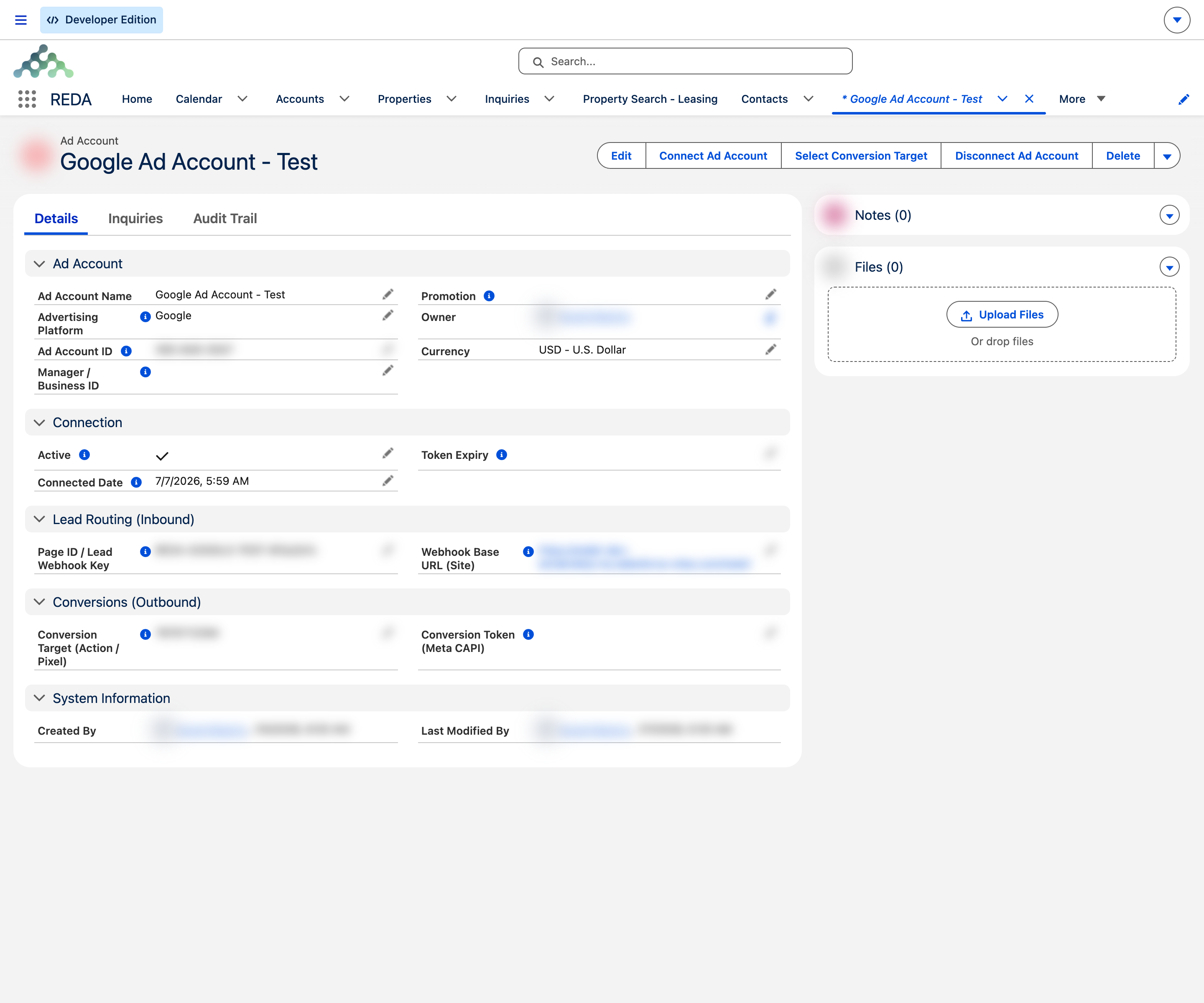Click the Active checkmark value
The width and height of the screenshot is (1204, 1003).
pos(162,456)
